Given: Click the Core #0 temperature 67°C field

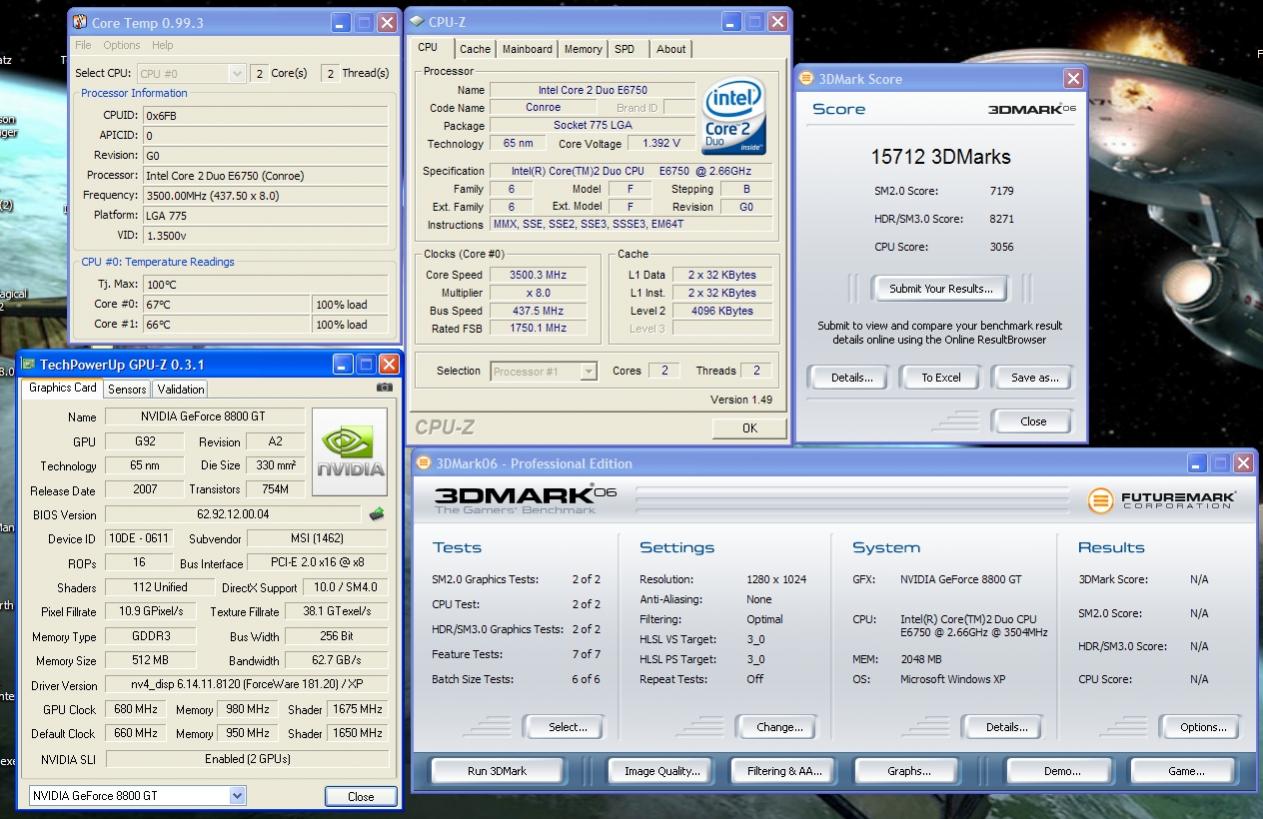Looking at the screenshot, I should 226,304.
